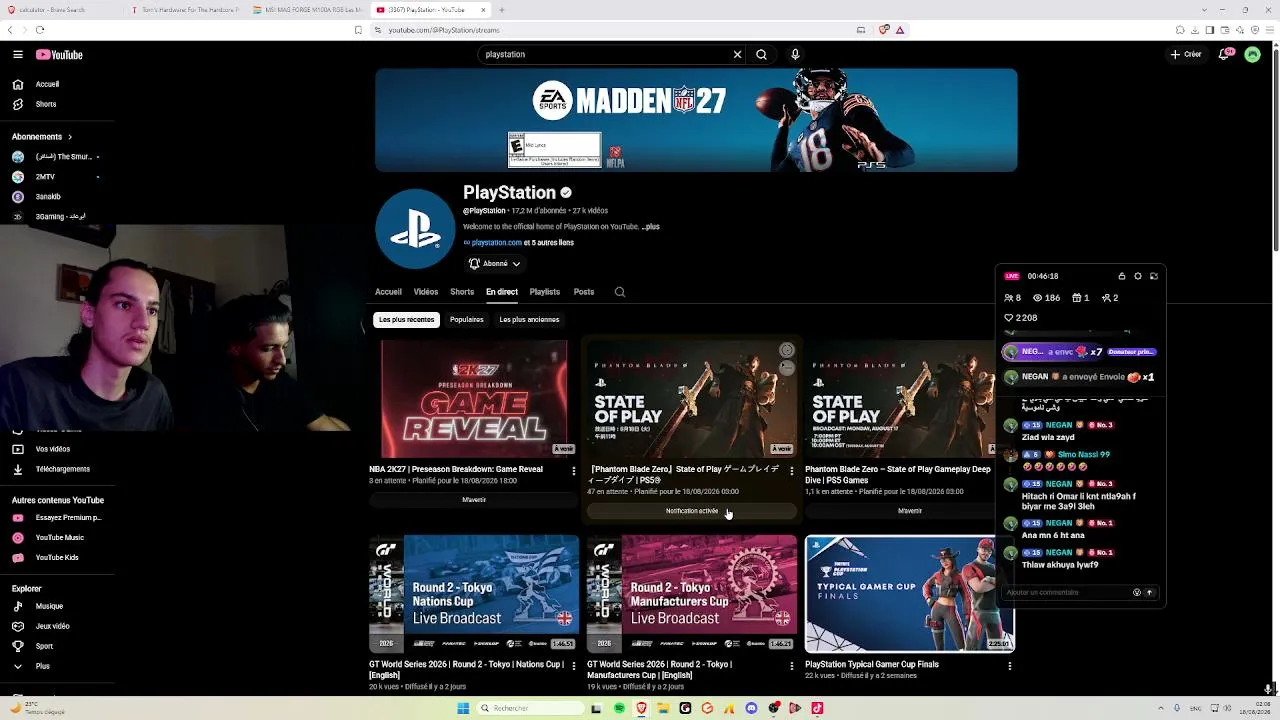The height and width of the screenshot is (720, 1280).
Task: Expand the Abonnements section chevron
Action: (70, 137)
